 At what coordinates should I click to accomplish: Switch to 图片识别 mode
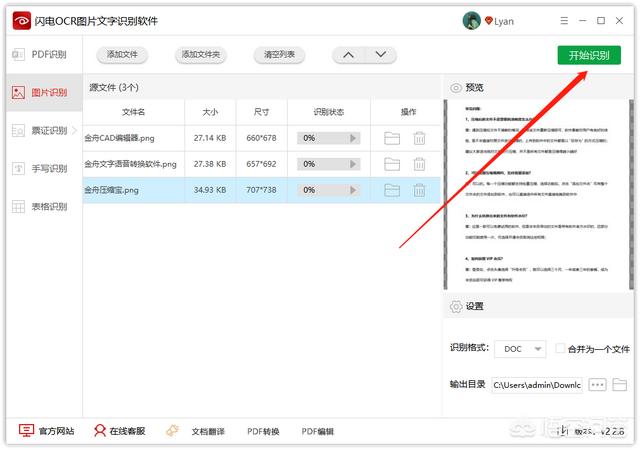point(44,93)
